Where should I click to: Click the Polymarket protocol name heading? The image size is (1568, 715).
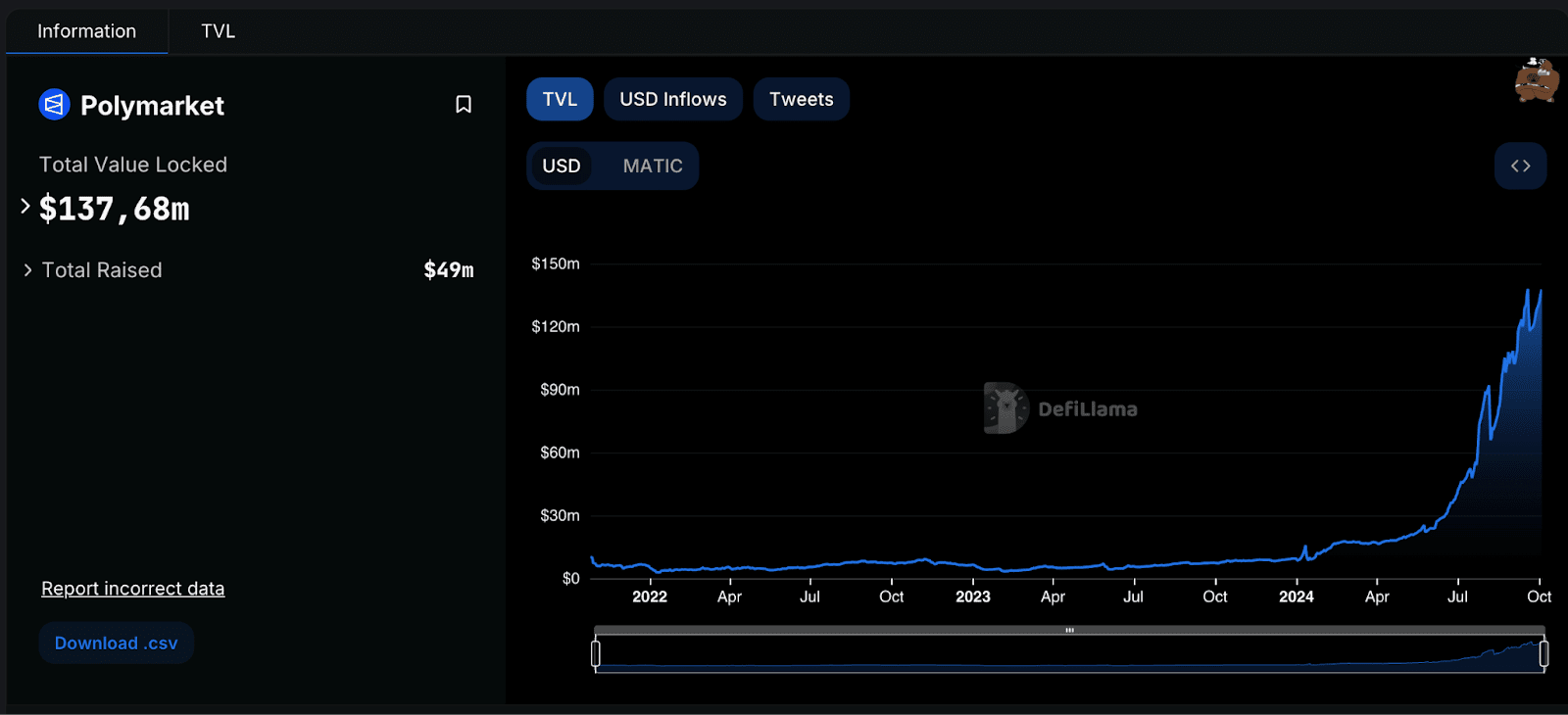tap(152, 105)
